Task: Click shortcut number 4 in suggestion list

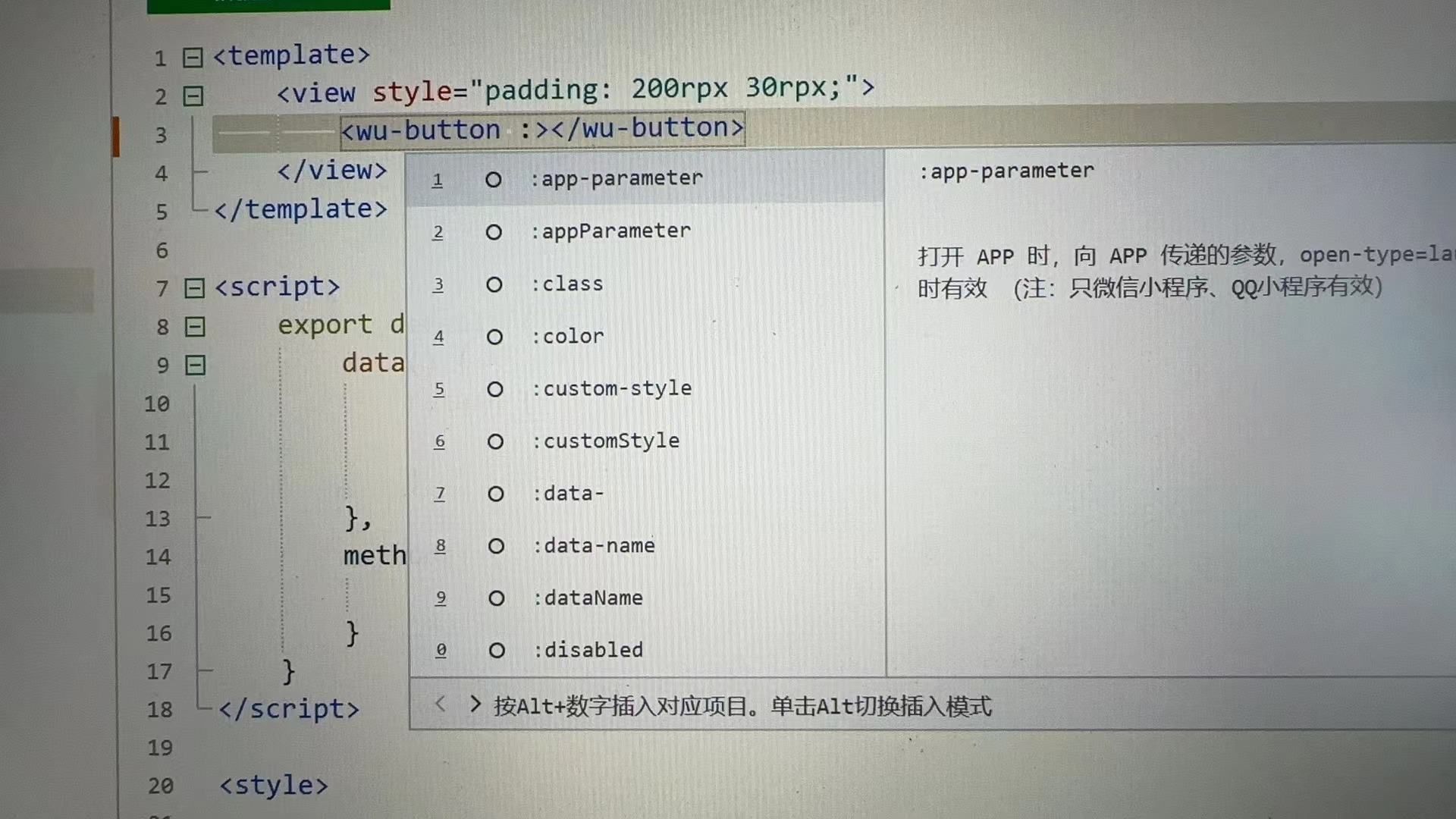Action: coord(438,337)
